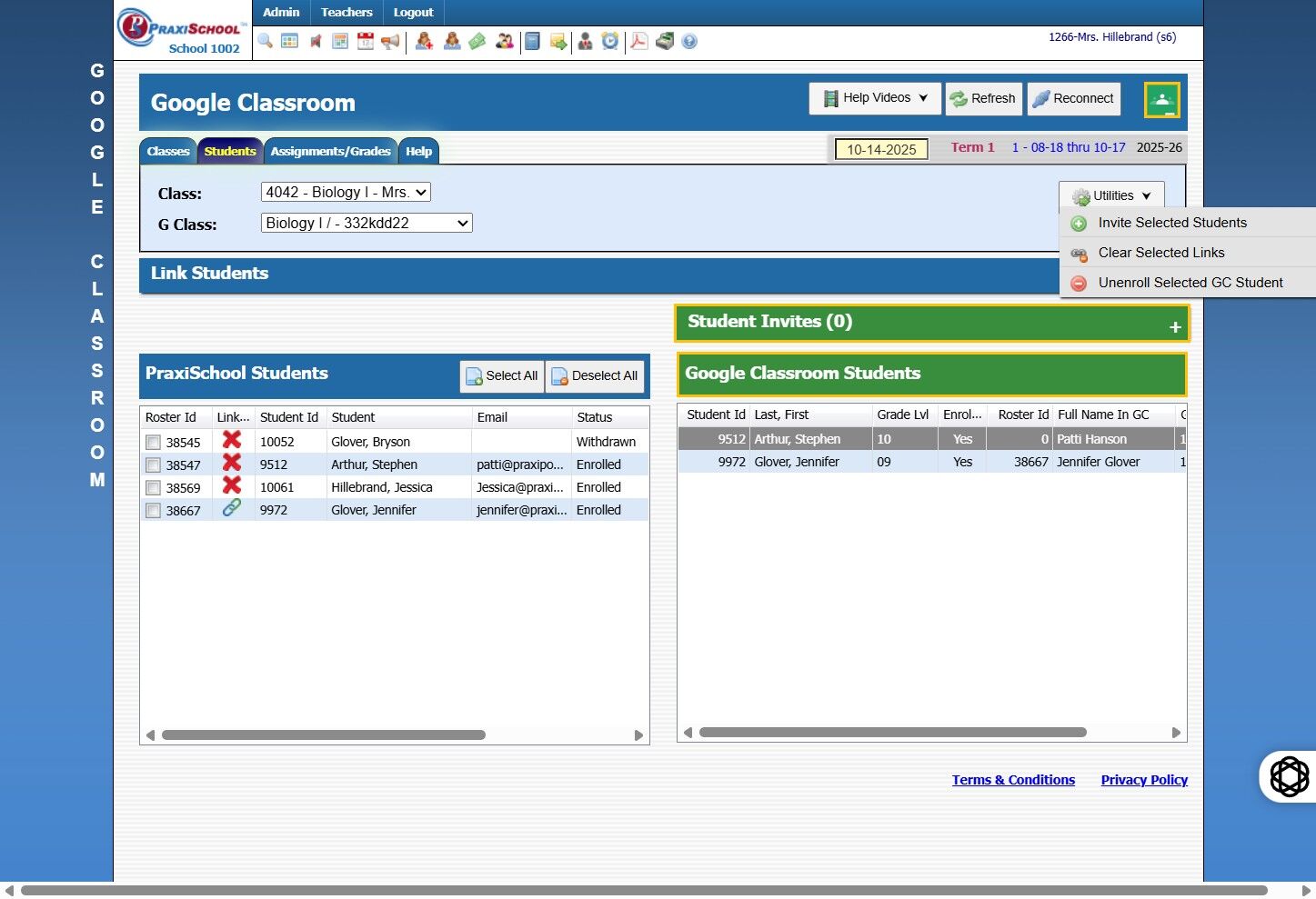Tick the checkbox for roster 38569

pyautogui.click(x=154, y=488)
